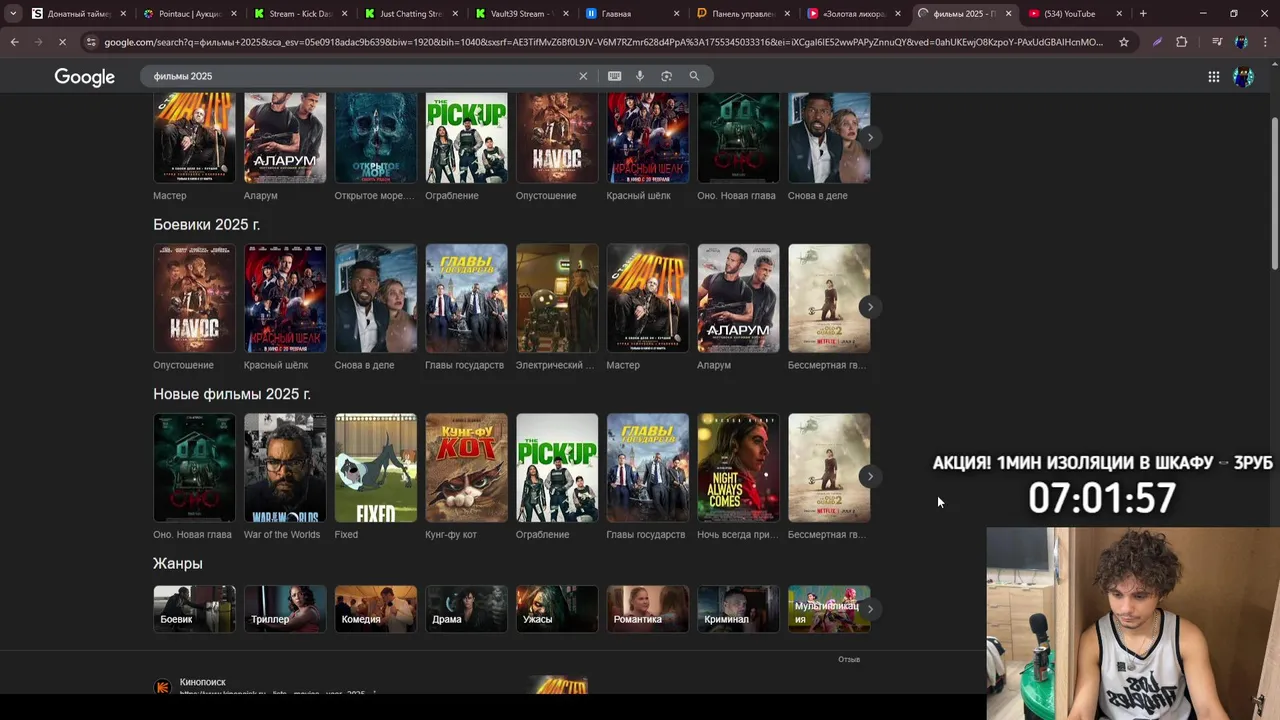The width and height of the screenshot is (1280, 720).
Task: Select the Ужасы genre tile
Action: (x=557, y=609)
